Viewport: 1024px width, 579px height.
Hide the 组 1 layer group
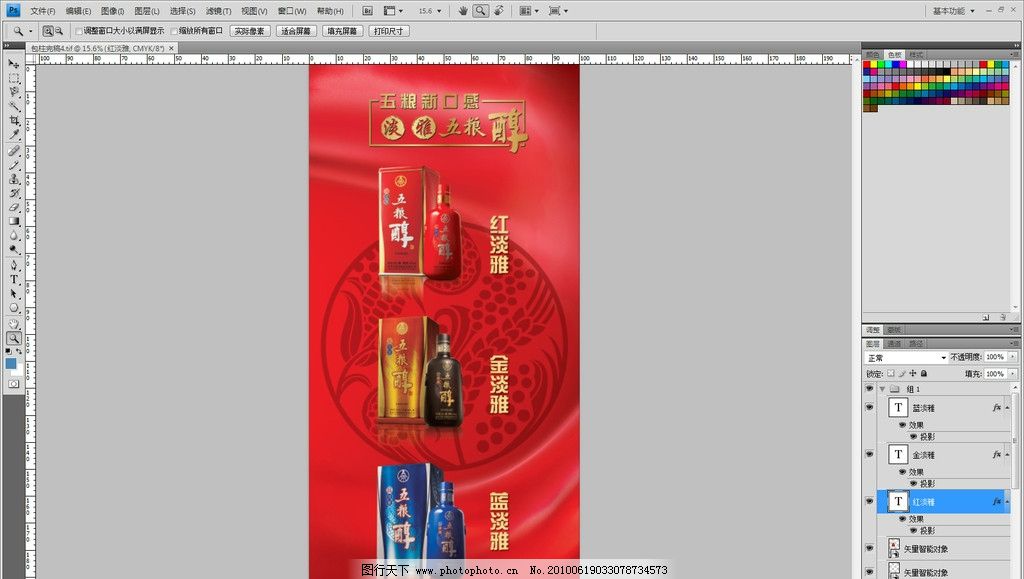(x=869, y=389)
